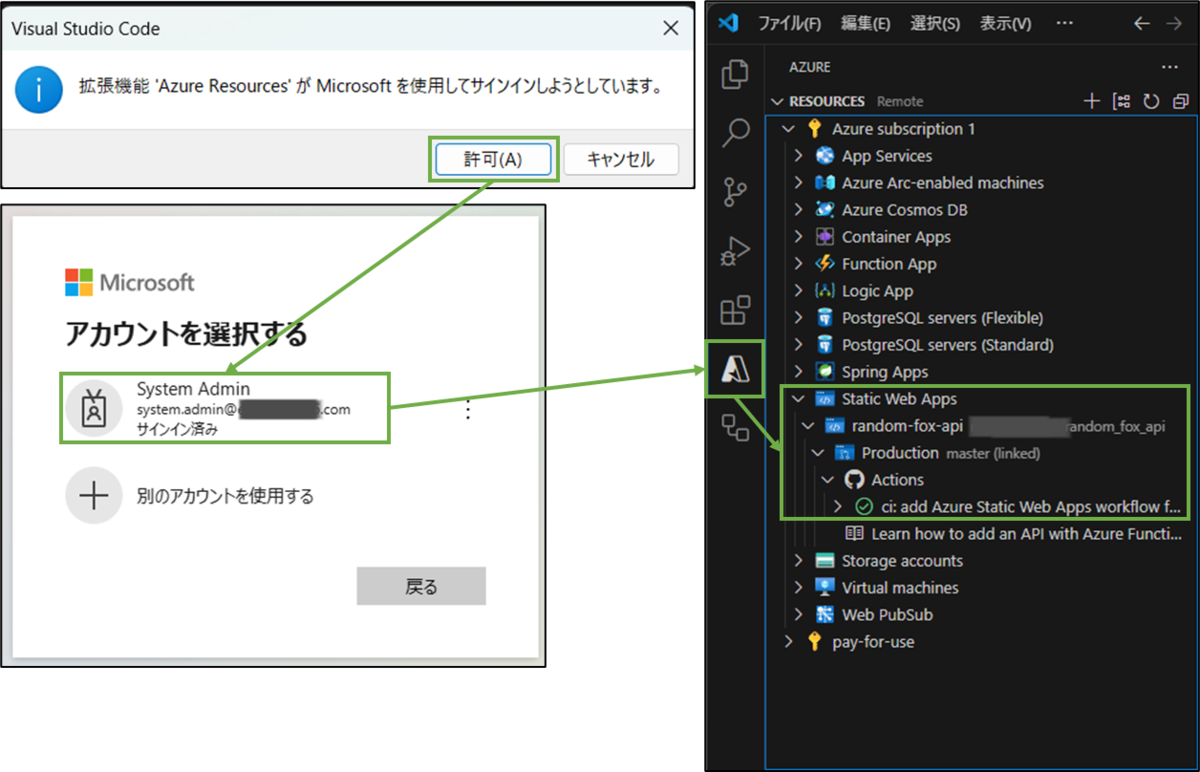Click the Group By icon in Resources header
This screenshot has height=772, width=1200.
click(1121, 101)
